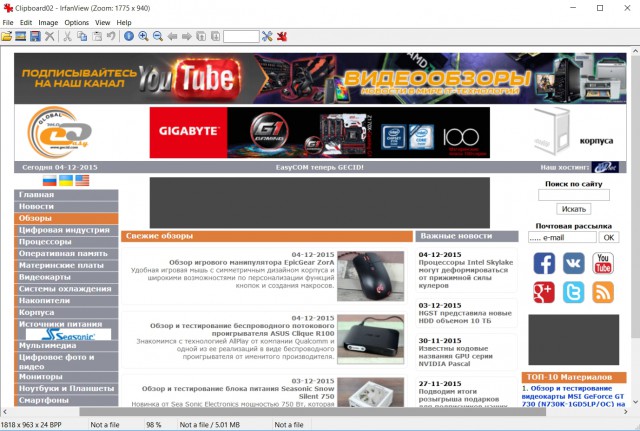The image size is (640, 431).
Task: Click the Paste clipboard icon
Action: [x=97, y=36]
